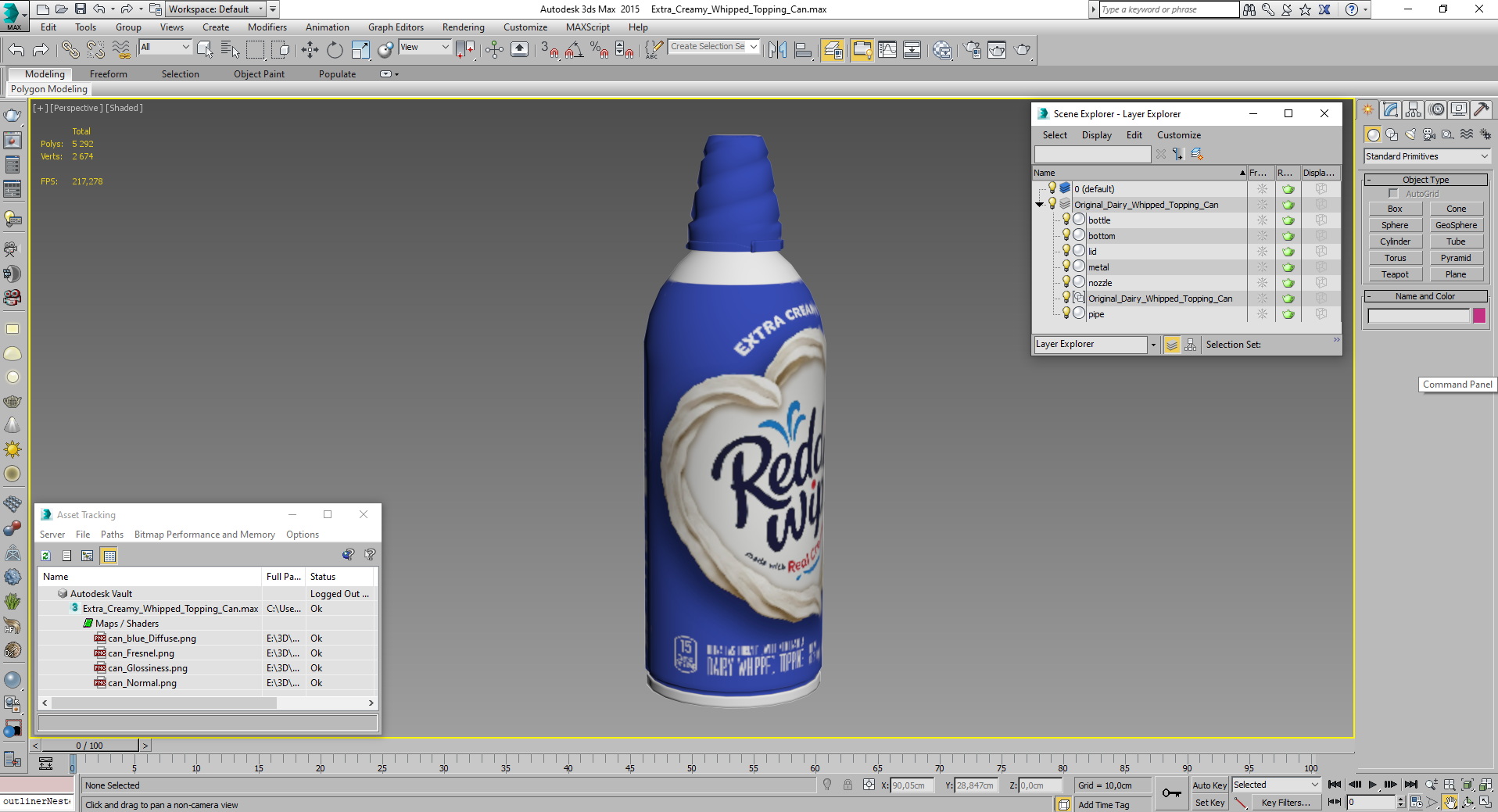
Task: Select the Shapes category icon
Action: tap(1392, 134)
